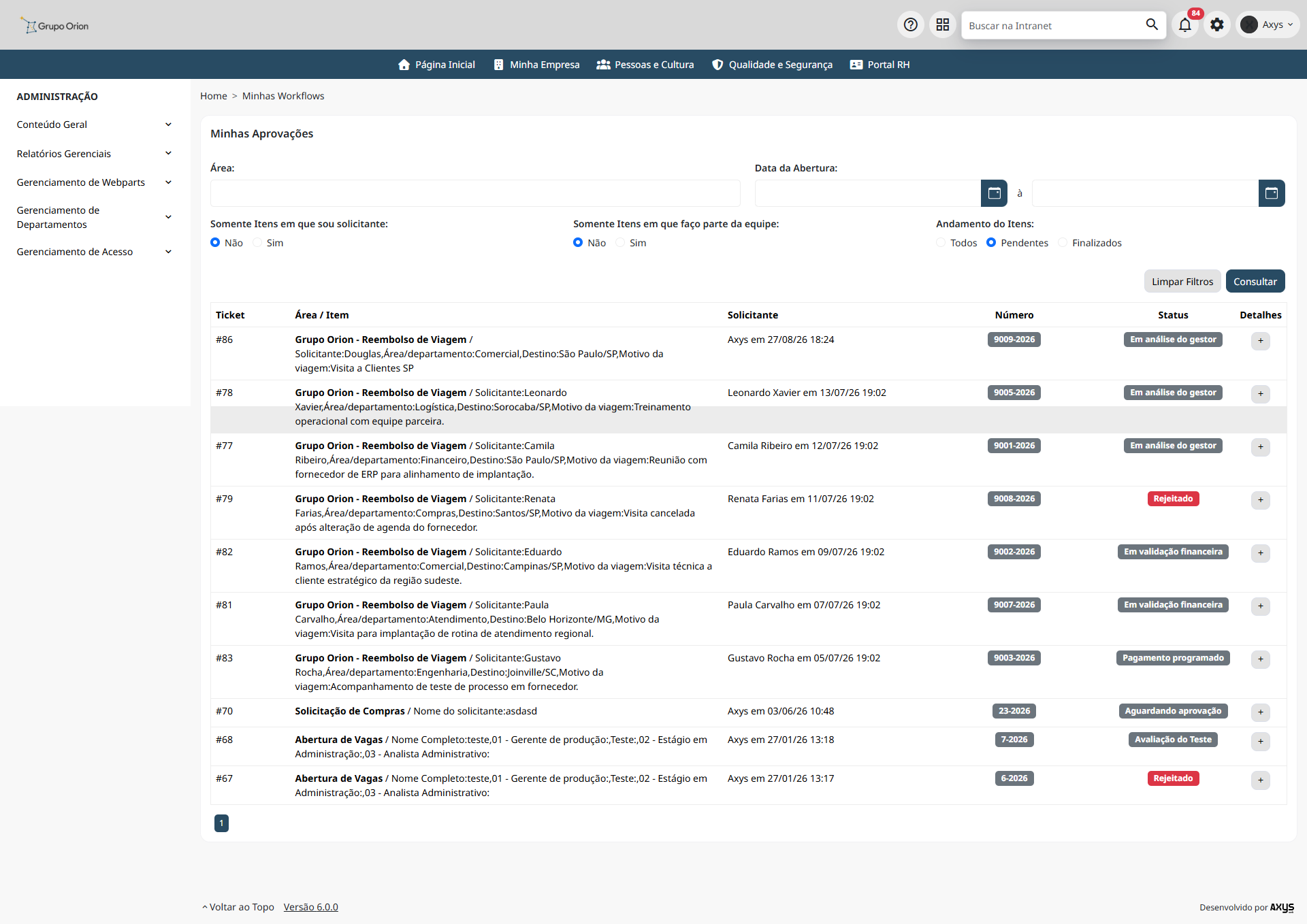Expand details for ticket #86
Image resolution: width=1307 pixels, height=924 pixels.
coord(1261,341)
